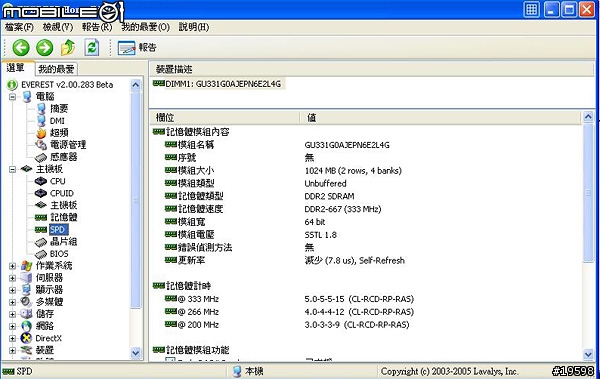Click the 伺服器 icon in the tree
This screenshot has height=379, width=600.
pos(26,278)
